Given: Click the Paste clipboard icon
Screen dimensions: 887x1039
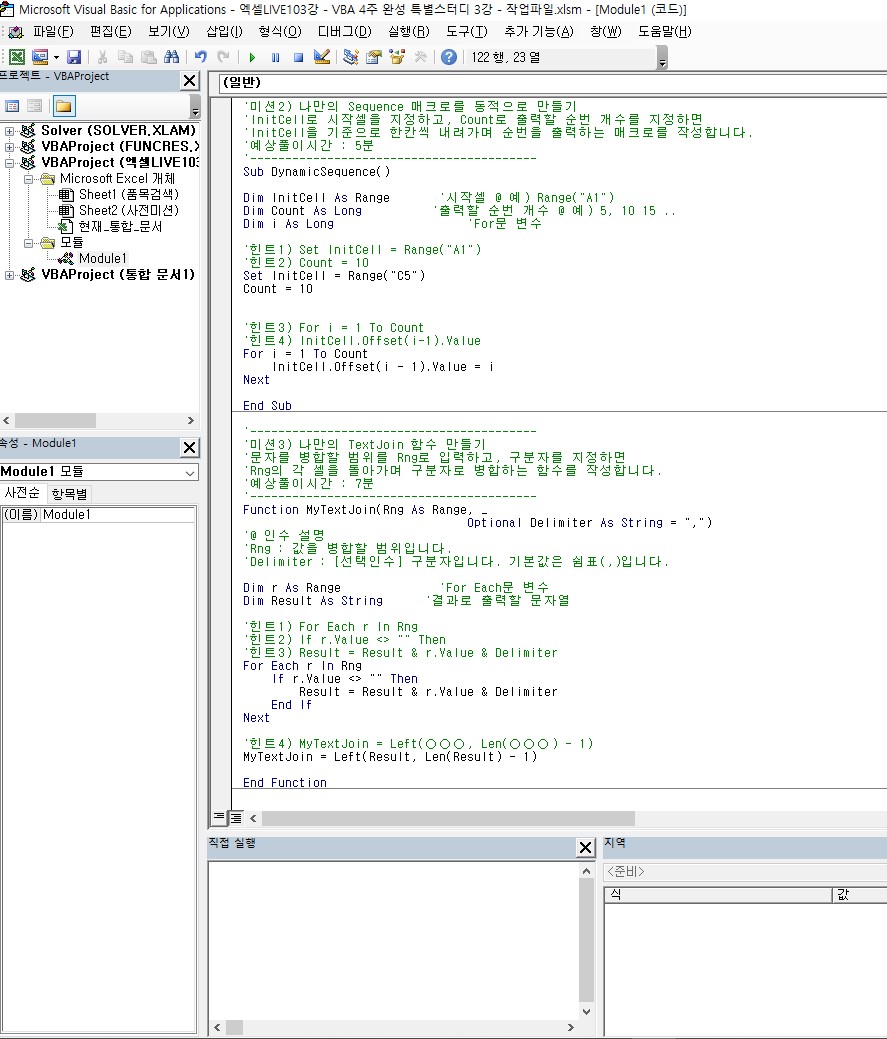Looking at the screenshot, I should click(148, 58).
